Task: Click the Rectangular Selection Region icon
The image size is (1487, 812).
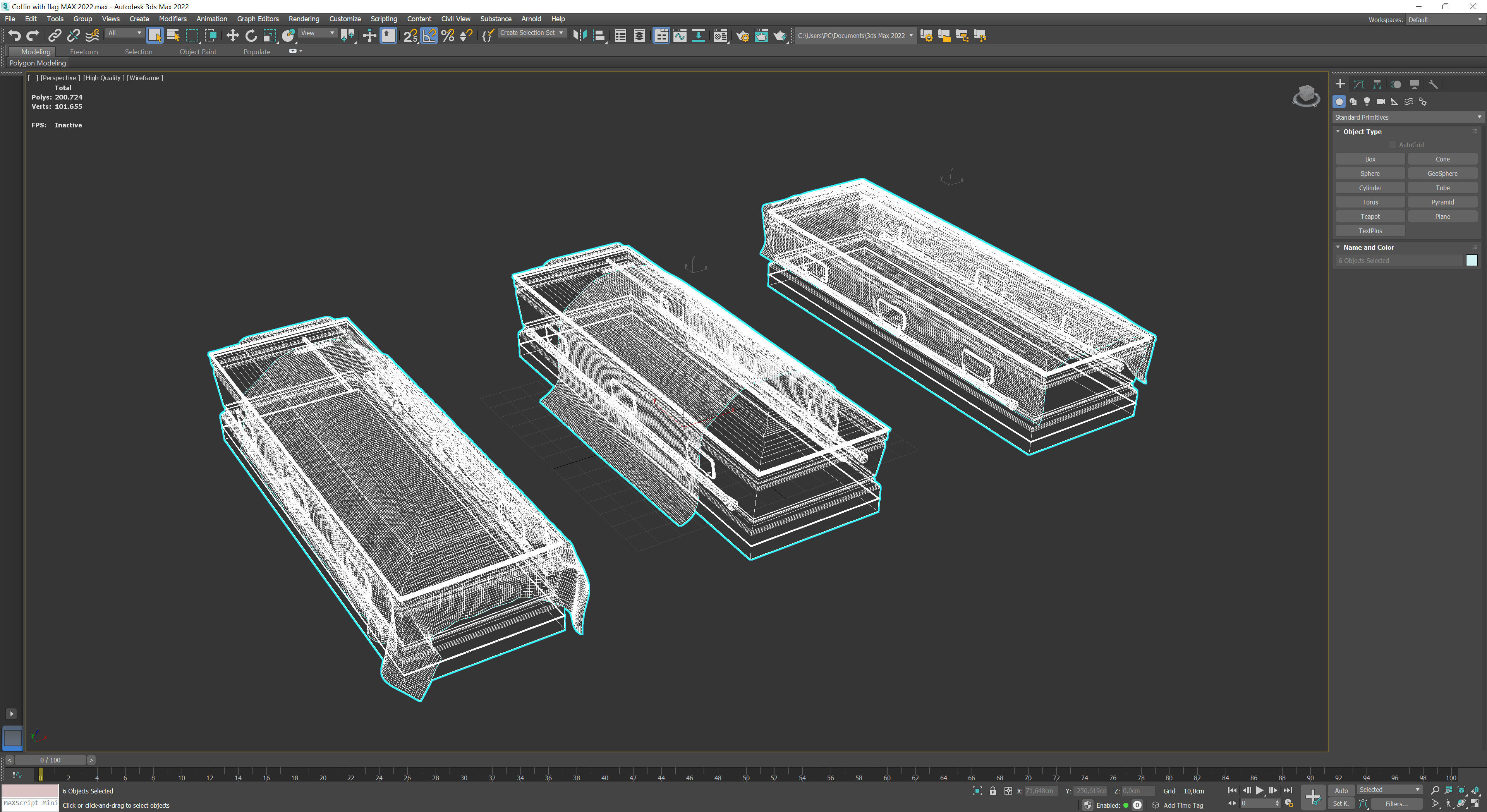Action: tap(192, 36)
